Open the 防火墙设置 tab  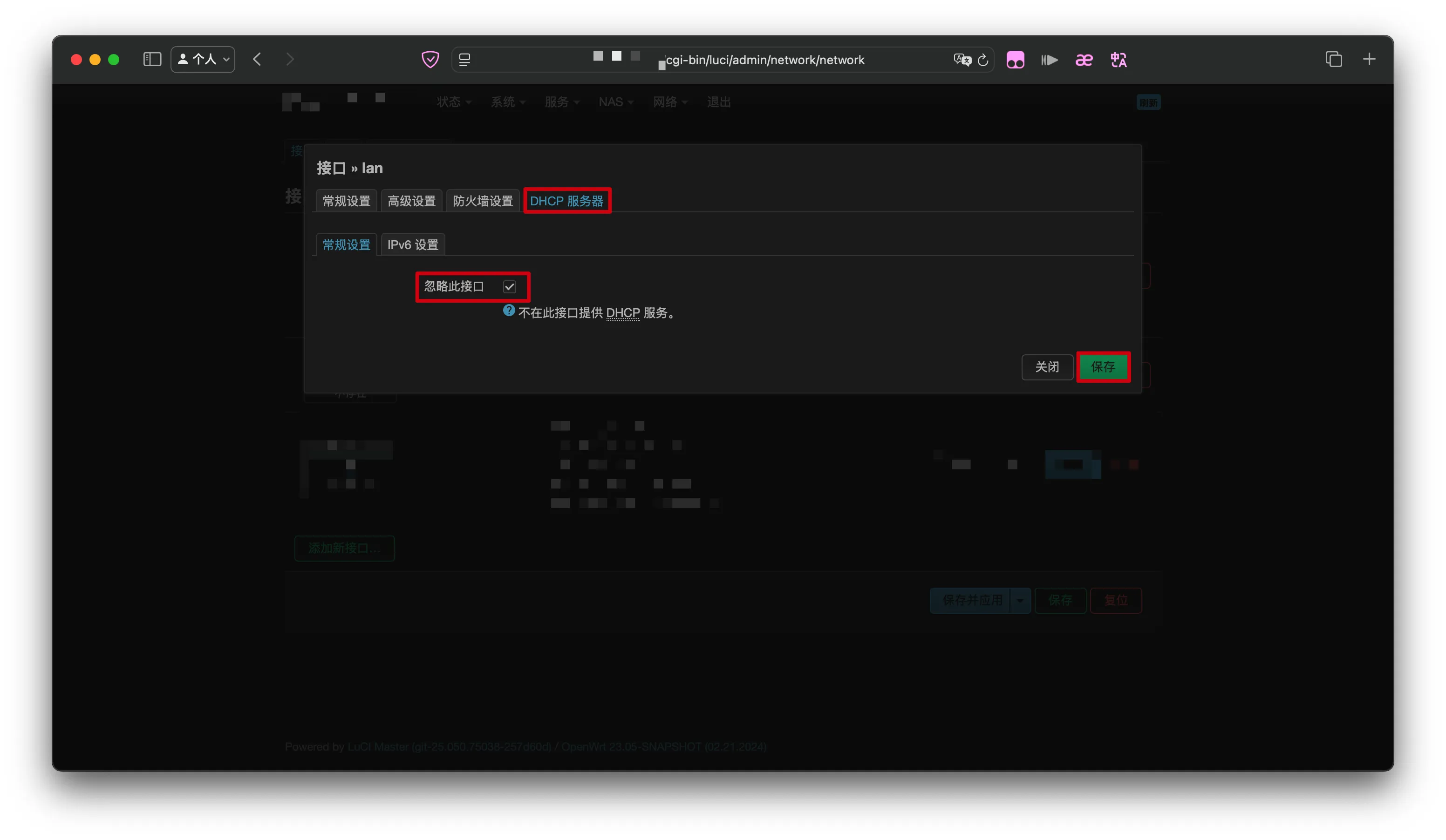coord(483,201)
